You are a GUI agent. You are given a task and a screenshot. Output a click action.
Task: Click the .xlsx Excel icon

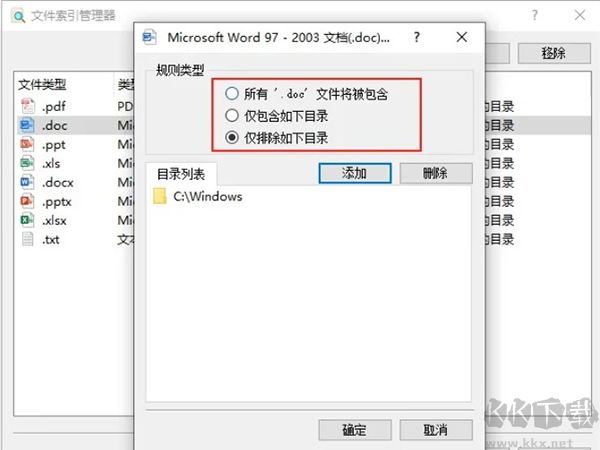(x=28, y=220)
